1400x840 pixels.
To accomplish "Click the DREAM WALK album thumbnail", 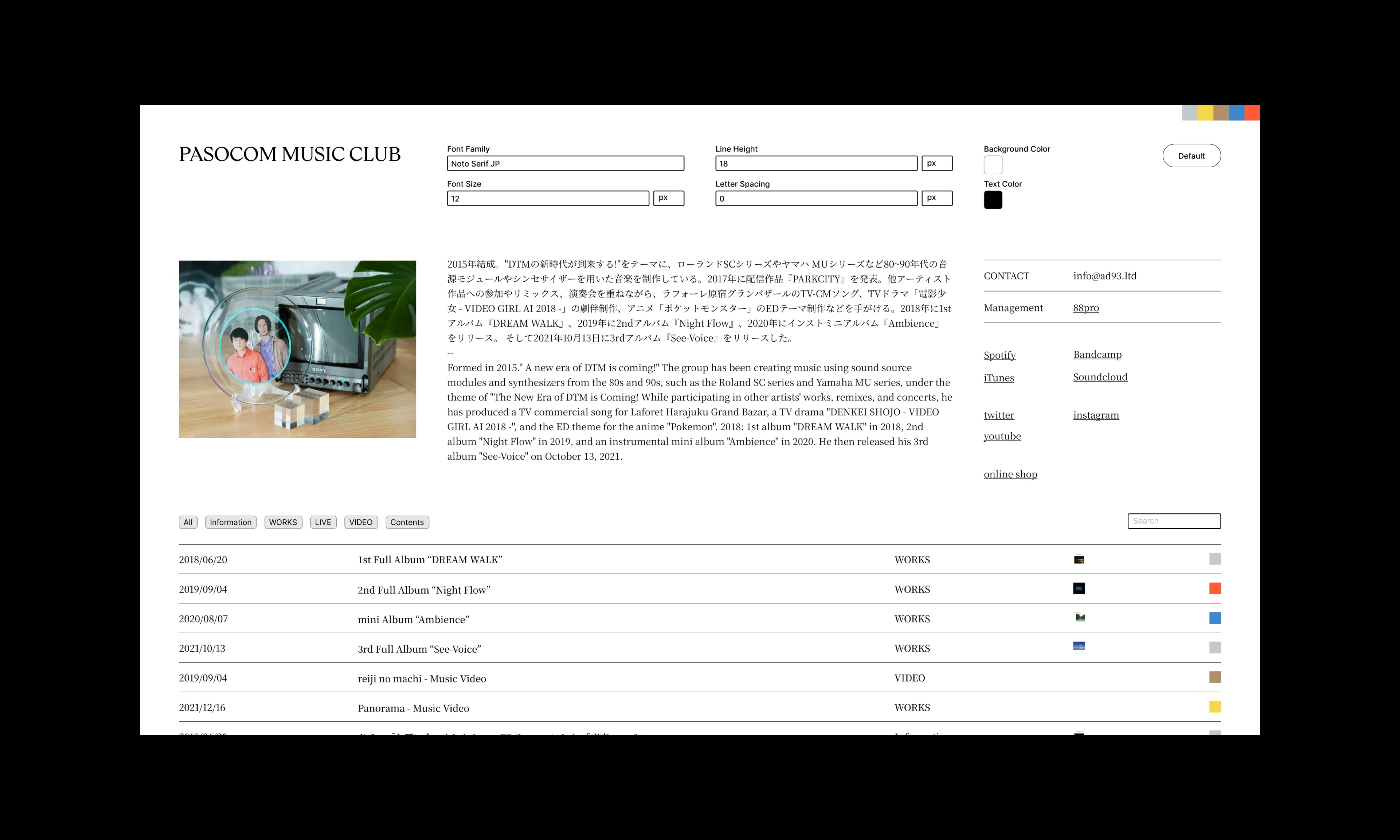I will click(1079, 559).
